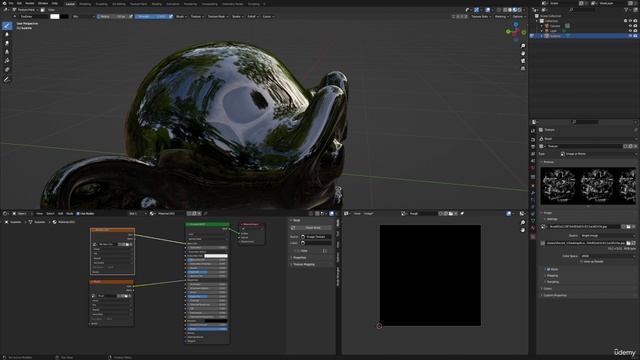
Task: Switch to the Texture Paint workspace tab
Action: coord(138,4)
